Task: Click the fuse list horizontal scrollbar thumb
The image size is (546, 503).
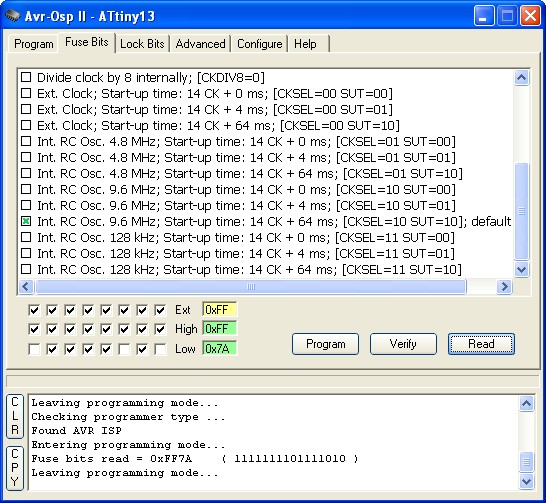Action: [251, 286]
